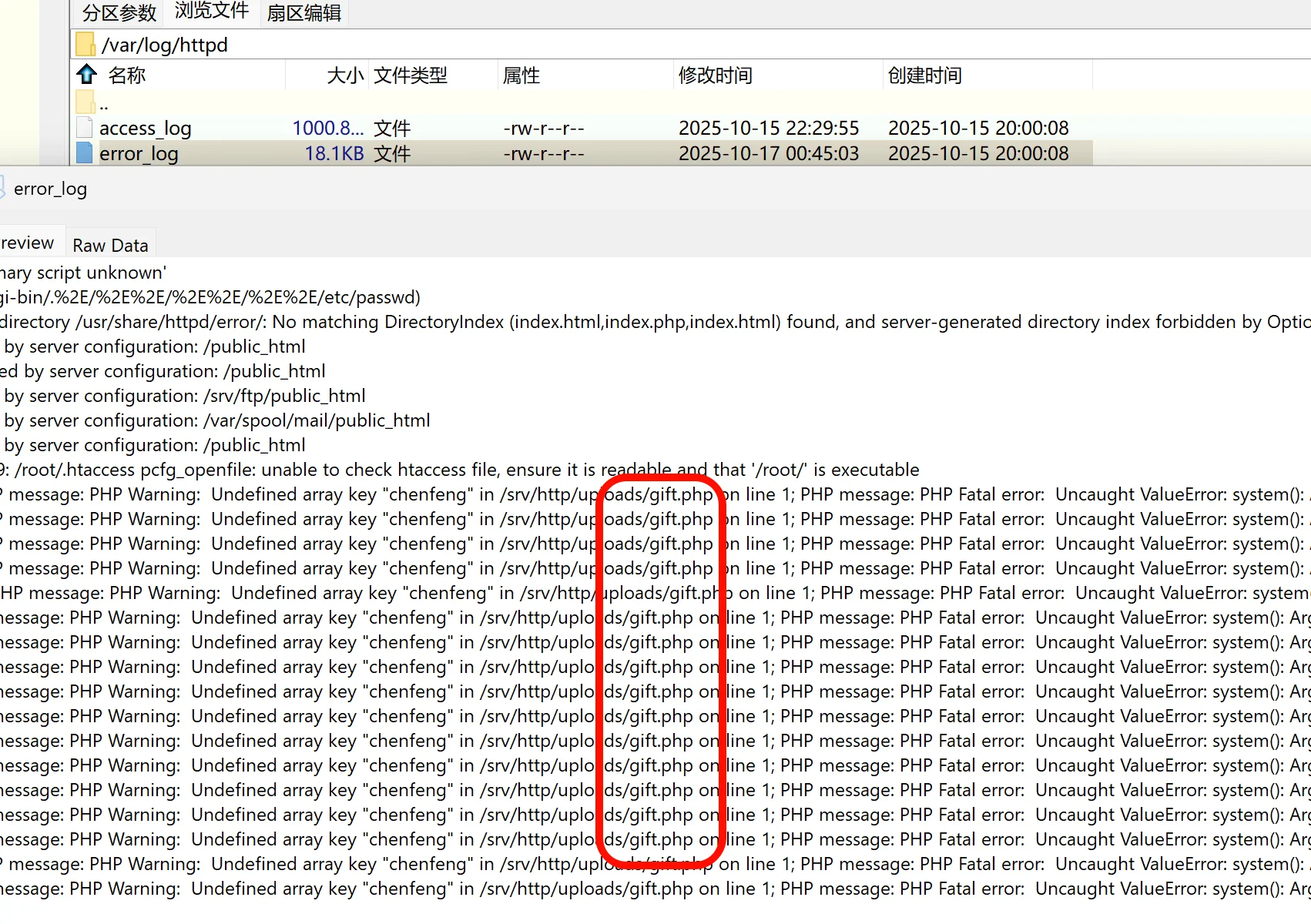This screenshot has width=1311, height=924.
Task: Click the /var/log/httpd path field
Action: click(165, 45)
